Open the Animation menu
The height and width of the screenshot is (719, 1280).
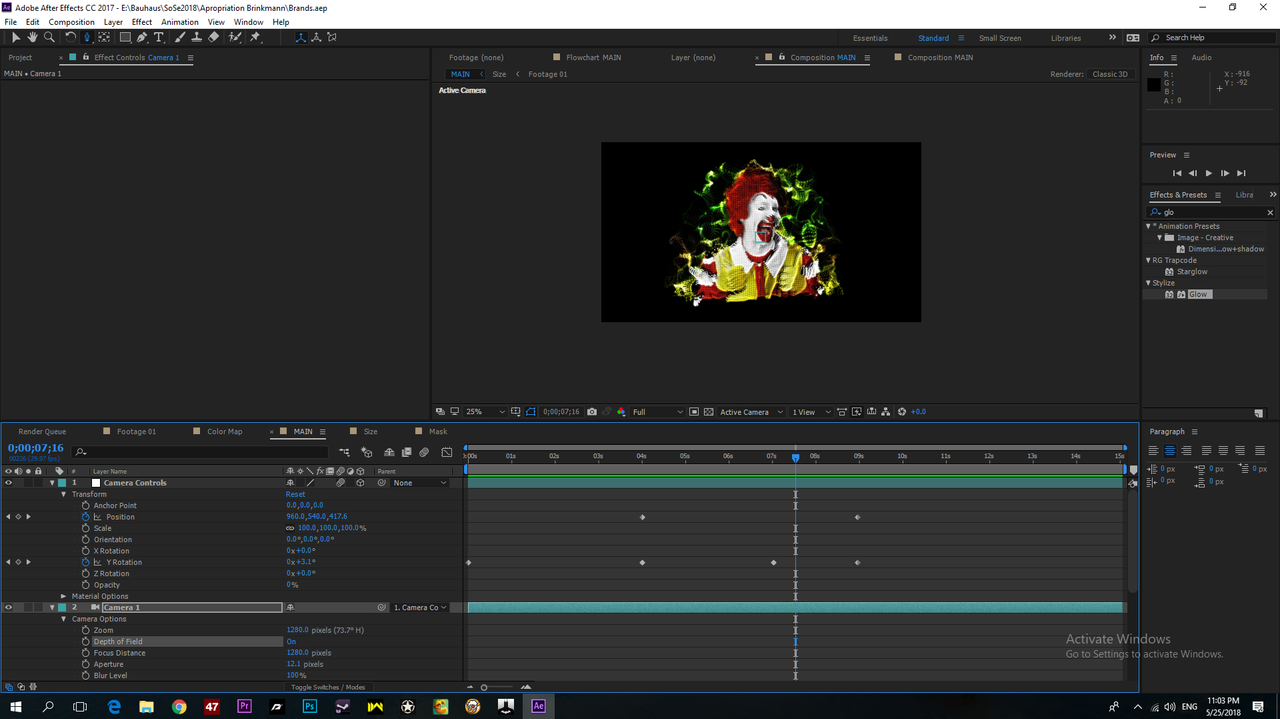point(180,22)
